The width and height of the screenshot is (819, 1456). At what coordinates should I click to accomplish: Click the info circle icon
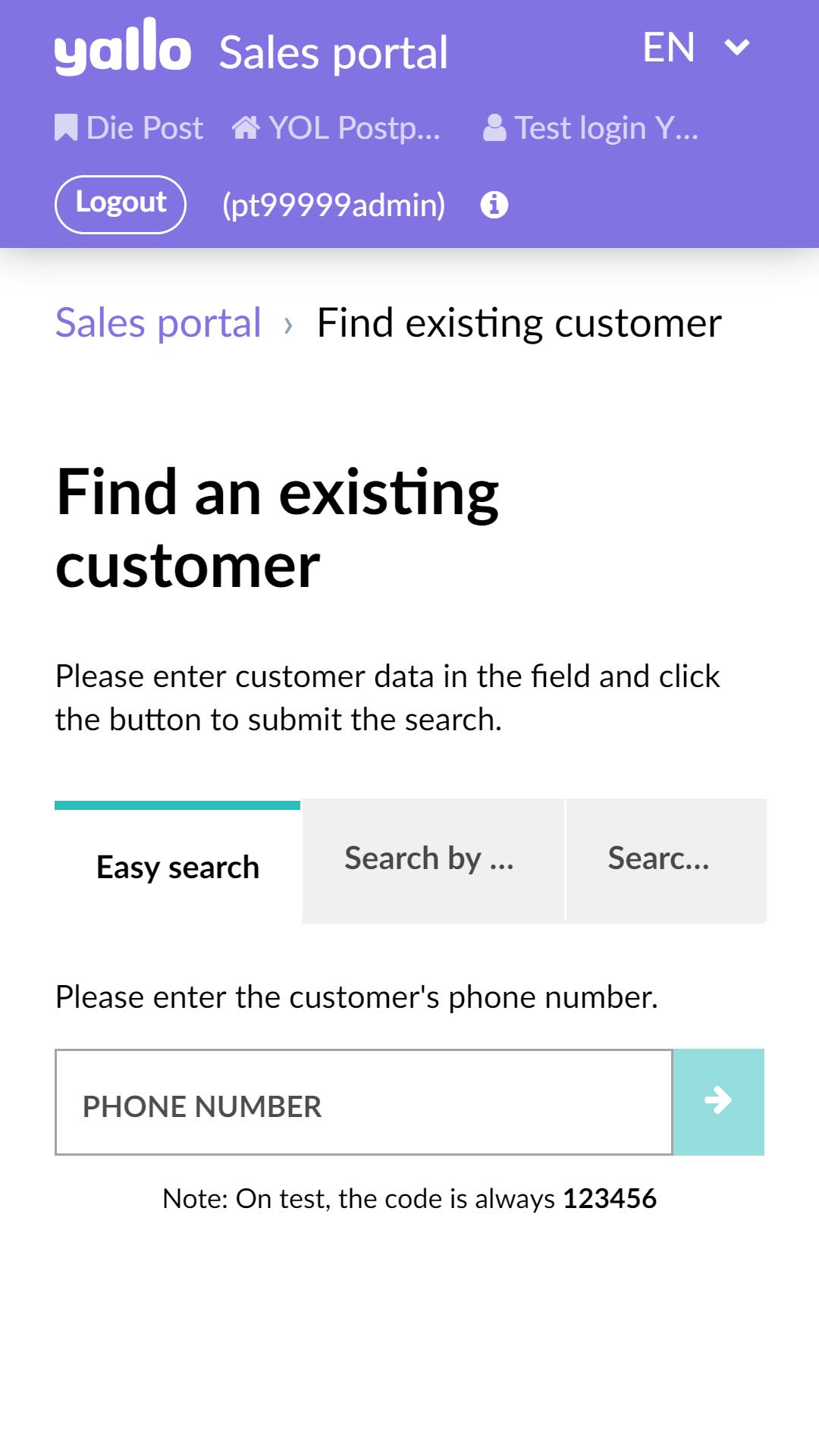[x=494, y=205]
